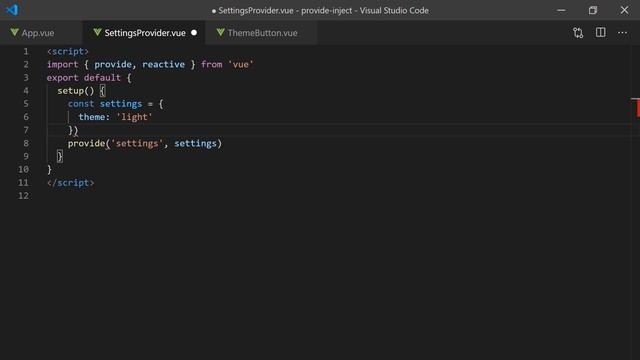Switch to the ThemeButton.vue tab
The image size is (640, 360).
coord(261,33)
